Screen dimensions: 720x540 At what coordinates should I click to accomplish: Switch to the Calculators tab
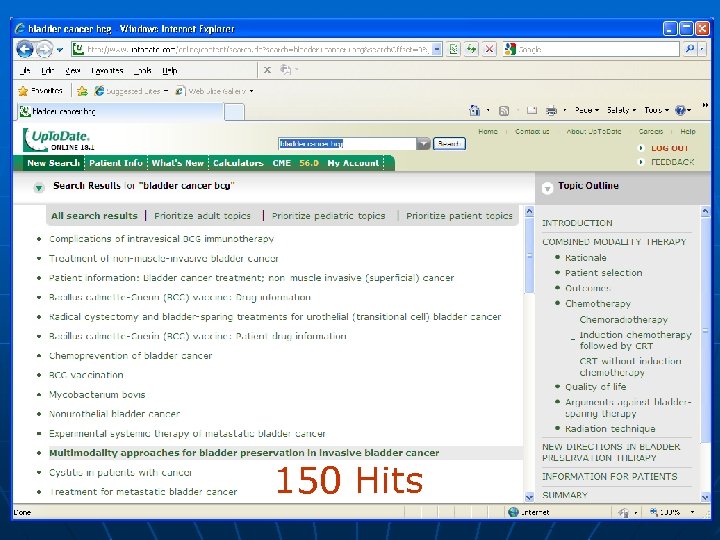(238, 163)
